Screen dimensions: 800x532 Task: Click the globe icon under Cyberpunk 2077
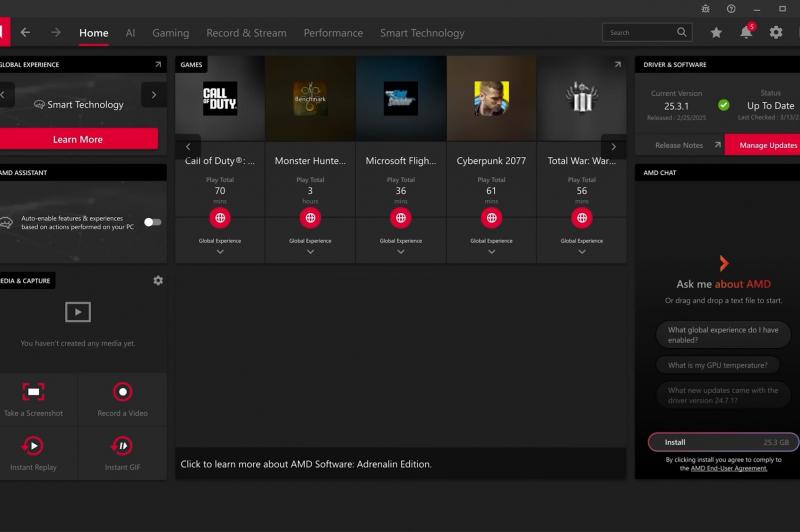pyautogui.click(x=491, y=217)
